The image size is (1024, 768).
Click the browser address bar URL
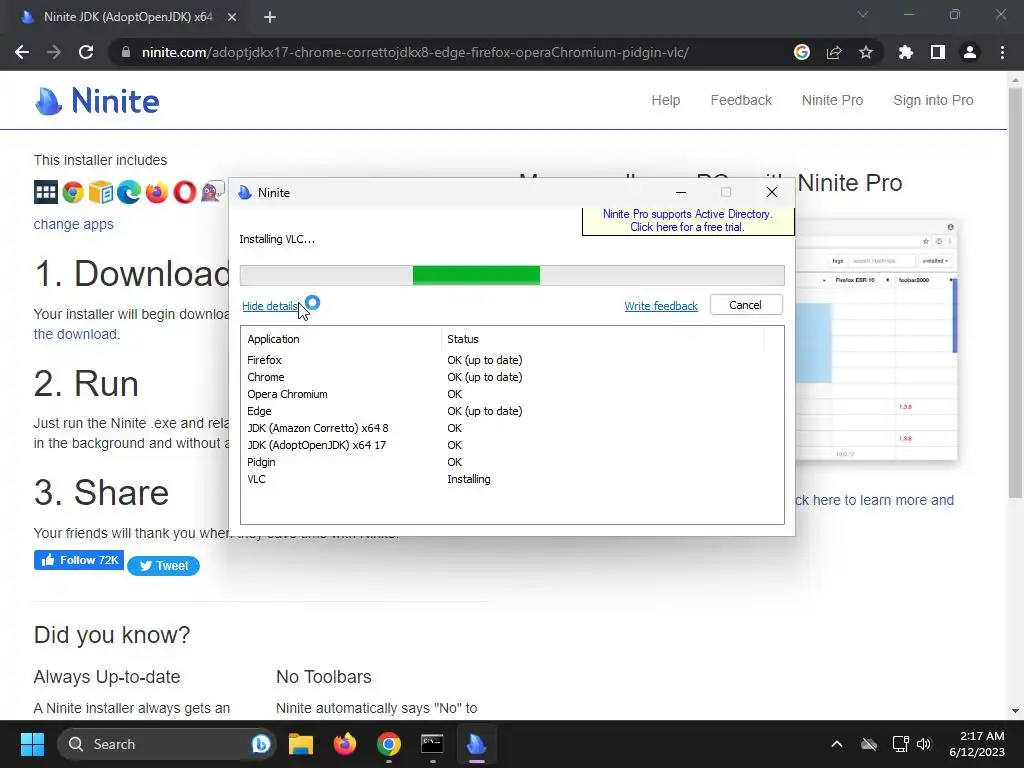[415, 52]
